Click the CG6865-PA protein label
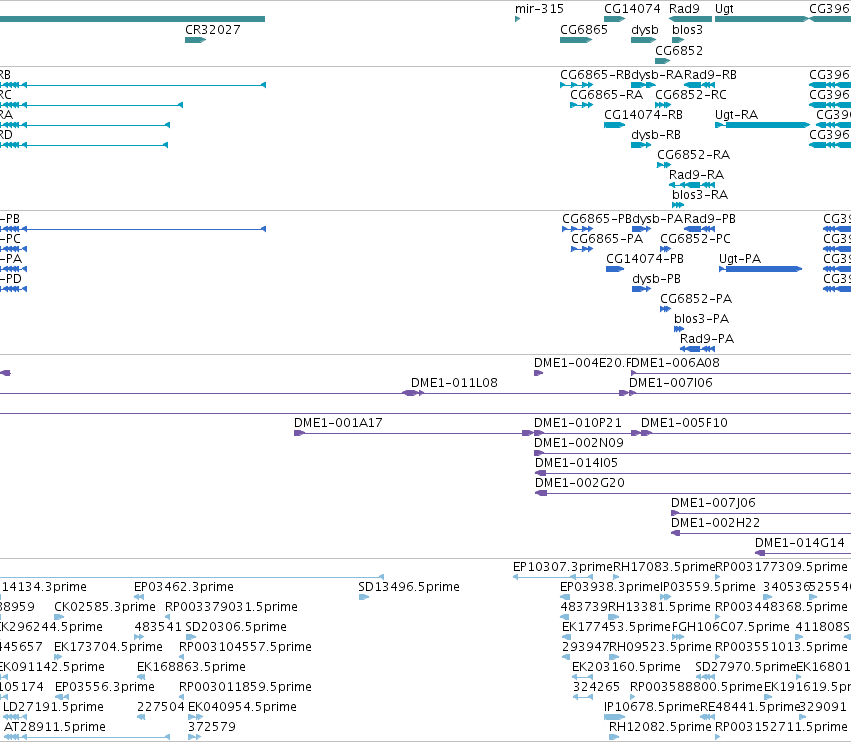Screen dimensions: 851x742 tap(607, 239)
